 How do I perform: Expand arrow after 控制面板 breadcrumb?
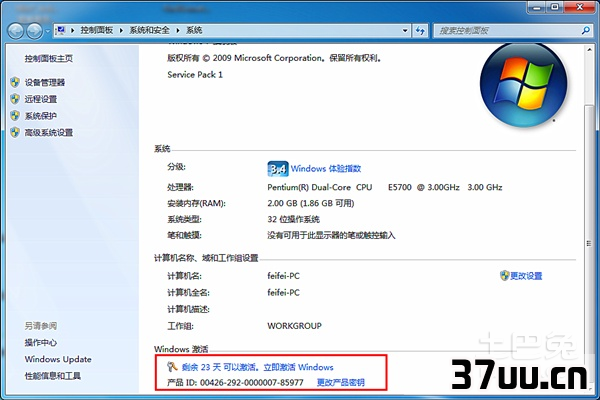[x=121, y=30]
